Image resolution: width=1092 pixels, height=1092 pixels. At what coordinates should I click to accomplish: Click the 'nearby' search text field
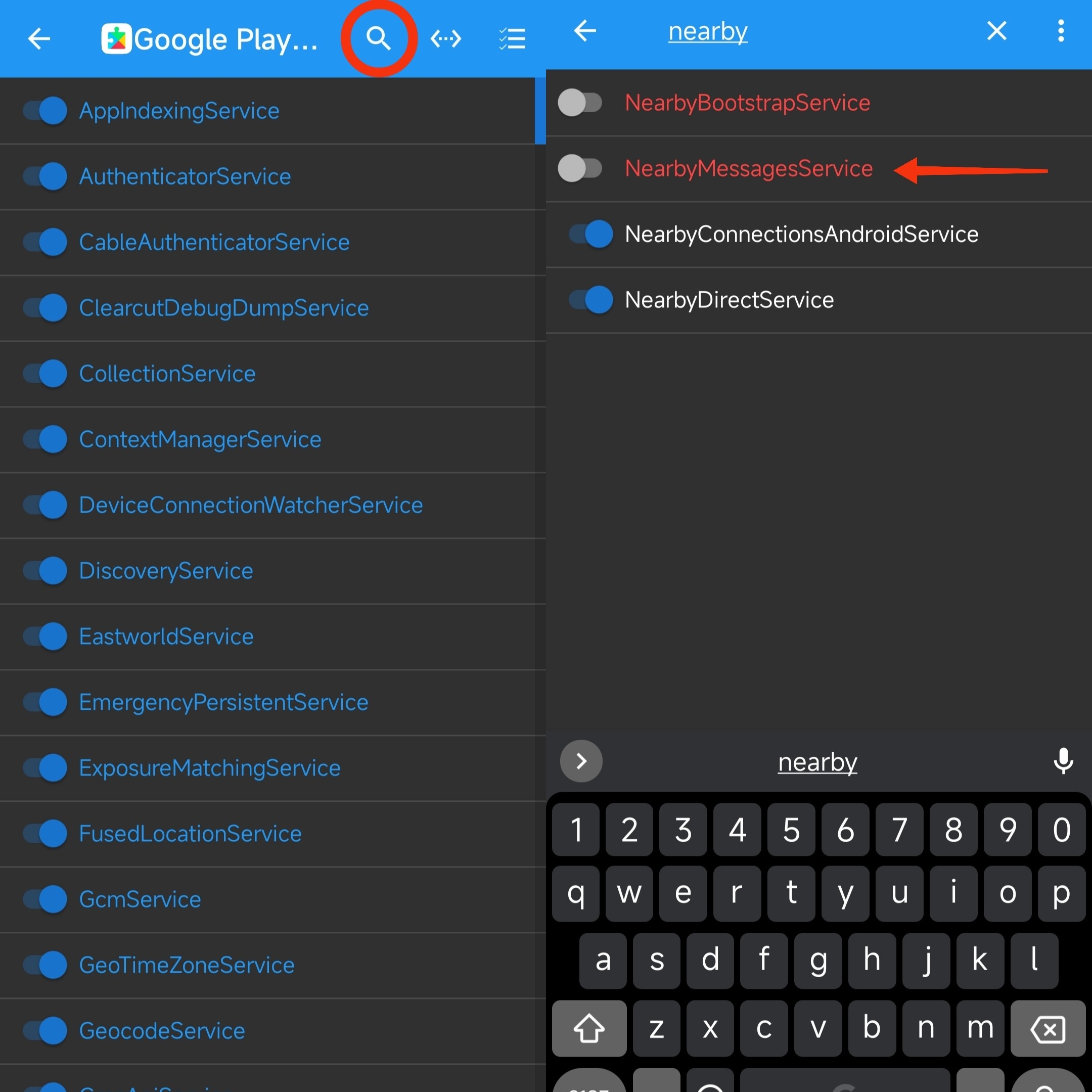pyautogui.click(x=708, y=32)
